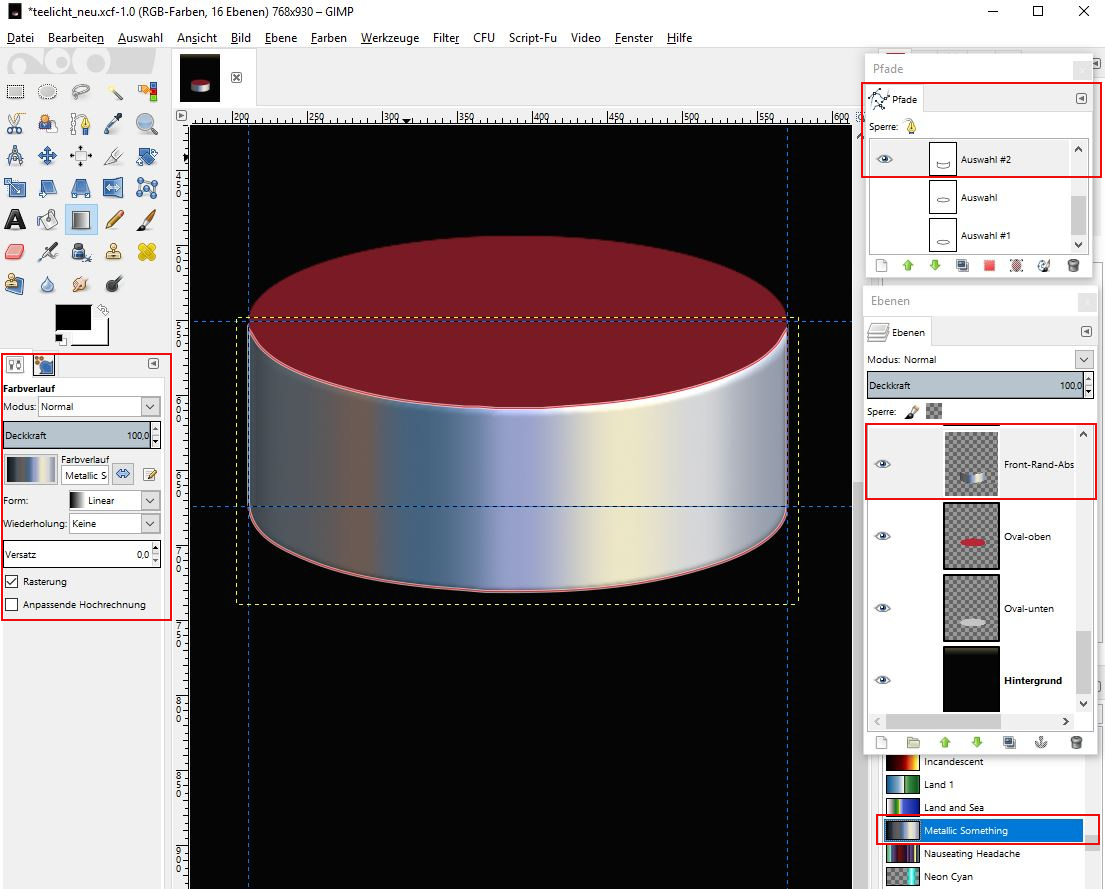Screen dimensions: 1105x889
Task: Select the Text tool
Action: (x=15, y=219)
